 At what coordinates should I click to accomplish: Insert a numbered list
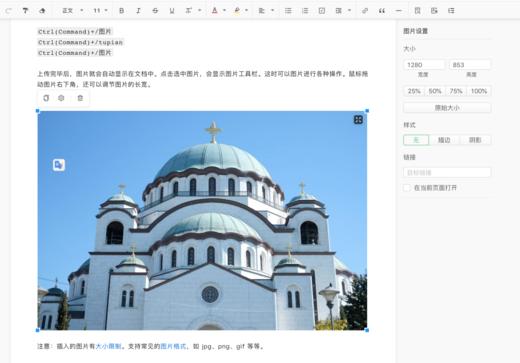[305, 11]
